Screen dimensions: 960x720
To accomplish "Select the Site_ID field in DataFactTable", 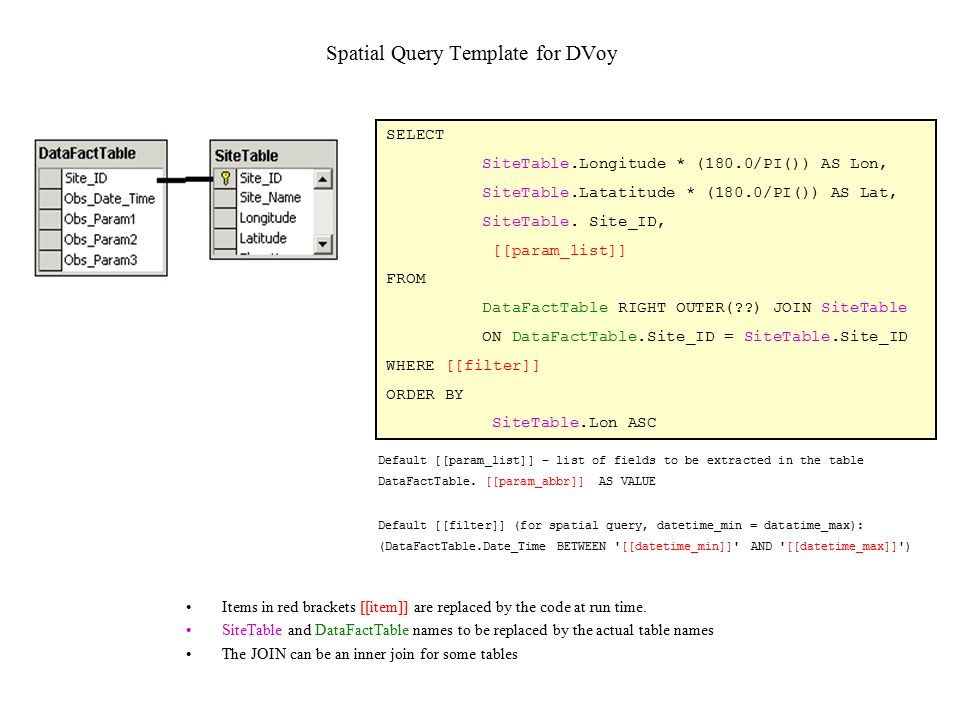I will pyautogui.click(x=86, y=178).
